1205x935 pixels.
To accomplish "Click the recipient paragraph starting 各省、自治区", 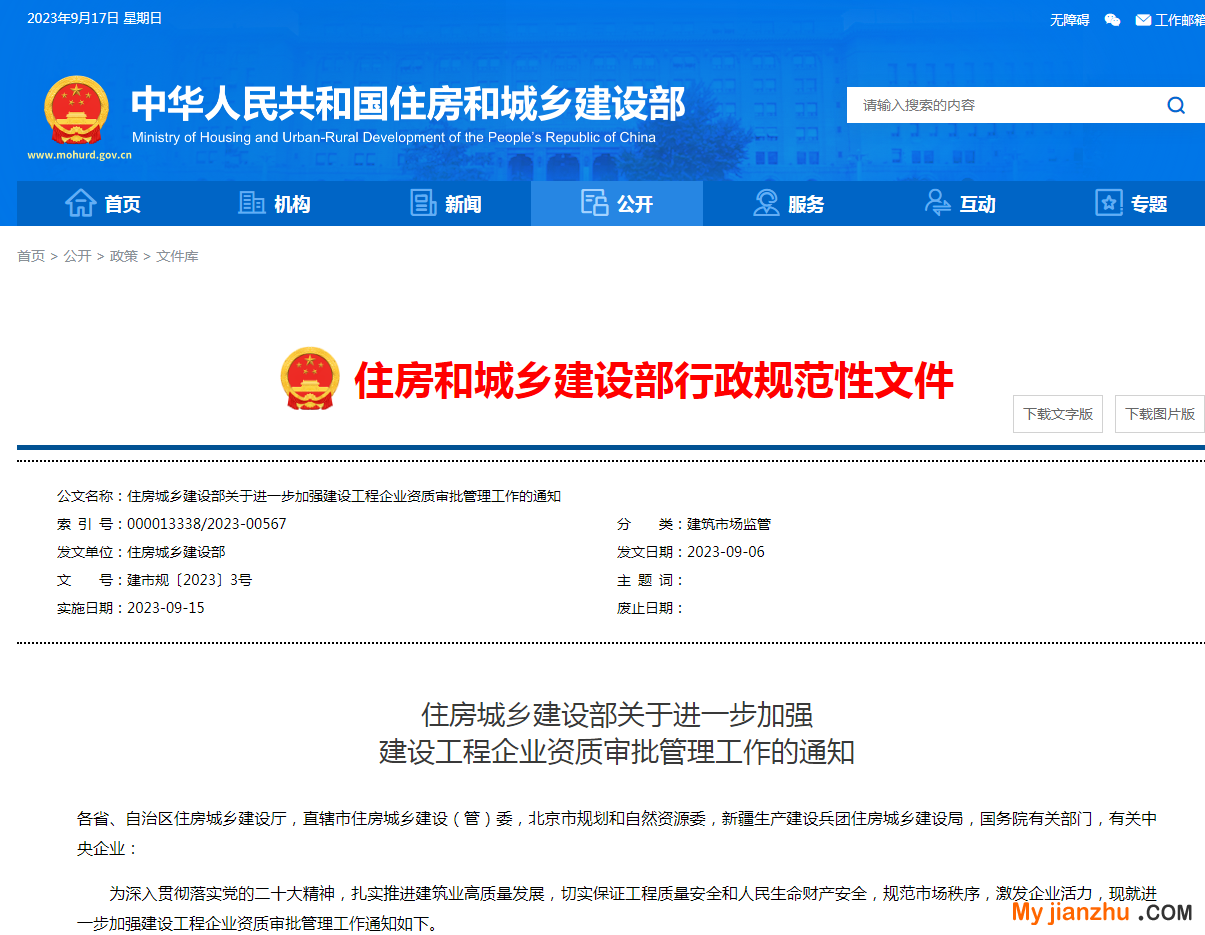I will pyautogui.click(x=617, y=833).
